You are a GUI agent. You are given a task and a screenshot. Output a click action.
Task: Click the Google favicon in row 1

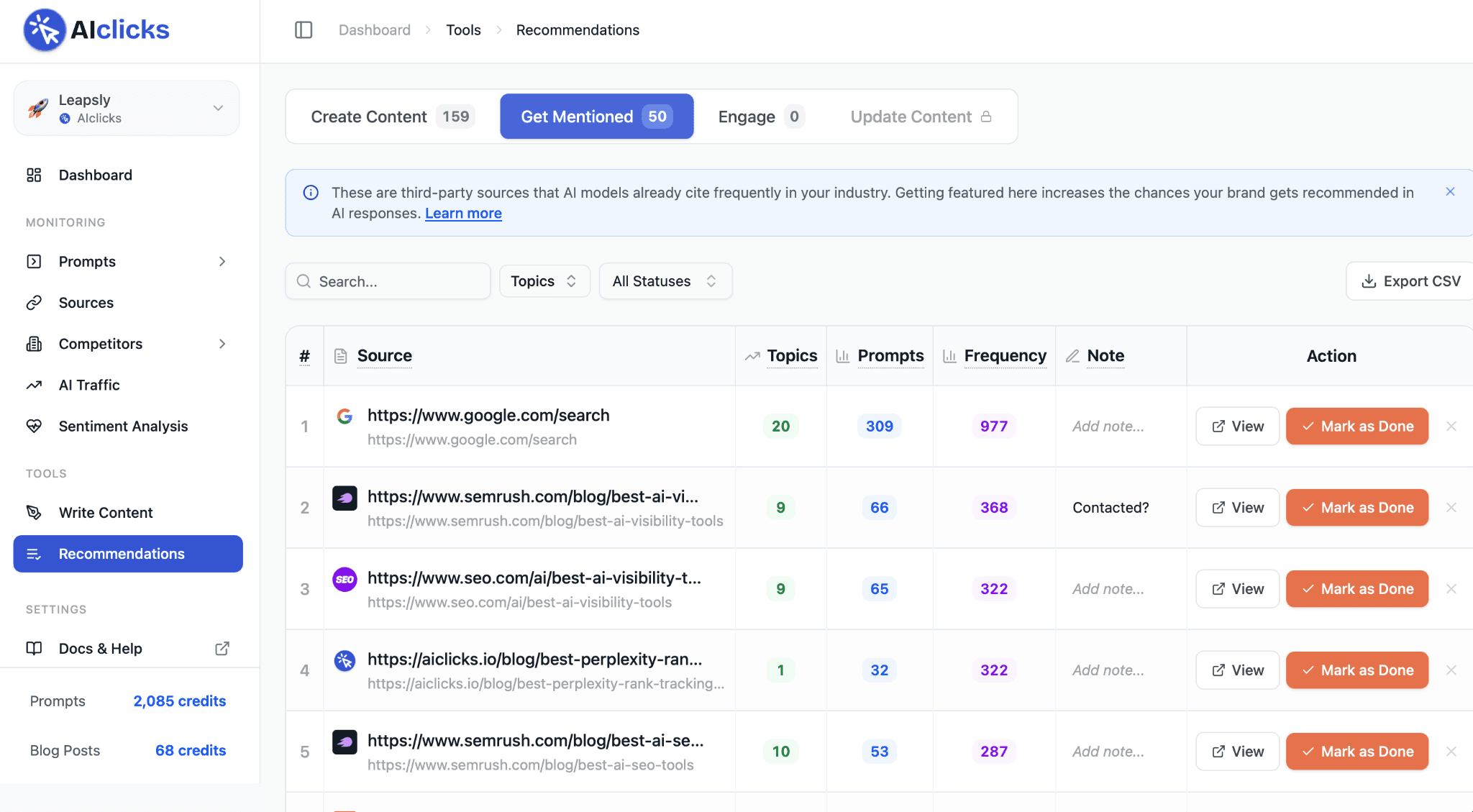345,416
